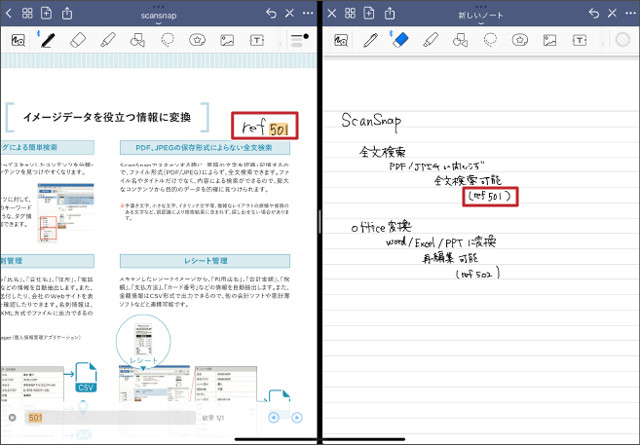
Task: Open the more options menu in left pane
Action: pyautogui.click(x=306, y=13)
